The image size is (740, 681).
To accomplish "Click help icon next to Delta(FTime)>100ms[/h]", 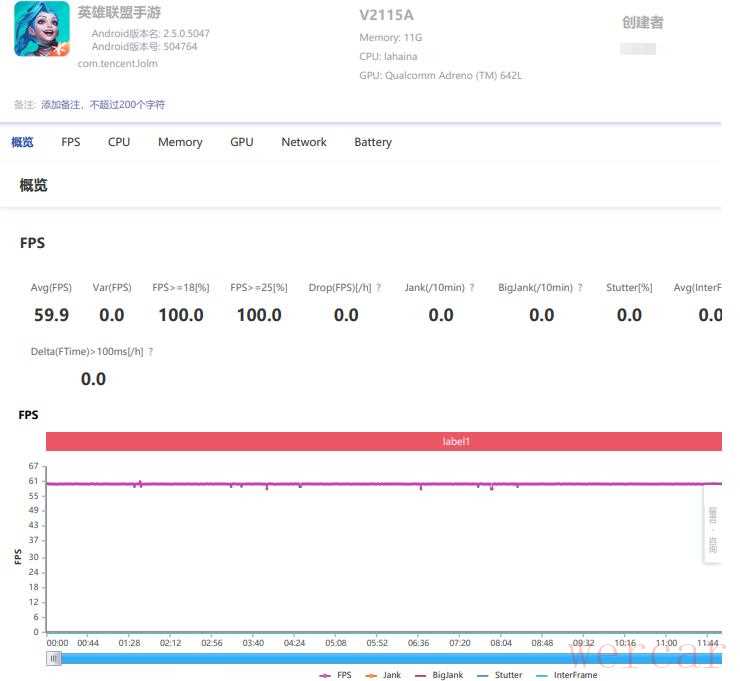I will click(x=151, y=352).
